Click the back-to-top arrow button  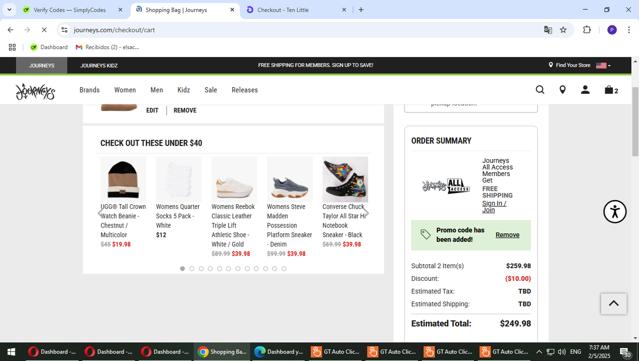613,303
